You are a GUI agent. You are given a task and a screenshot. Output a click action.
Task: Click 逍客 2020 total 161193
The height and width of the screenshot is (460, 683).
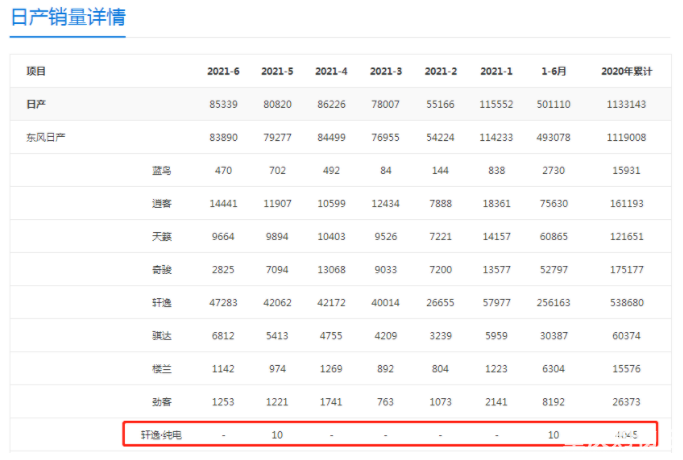(626, 203)
